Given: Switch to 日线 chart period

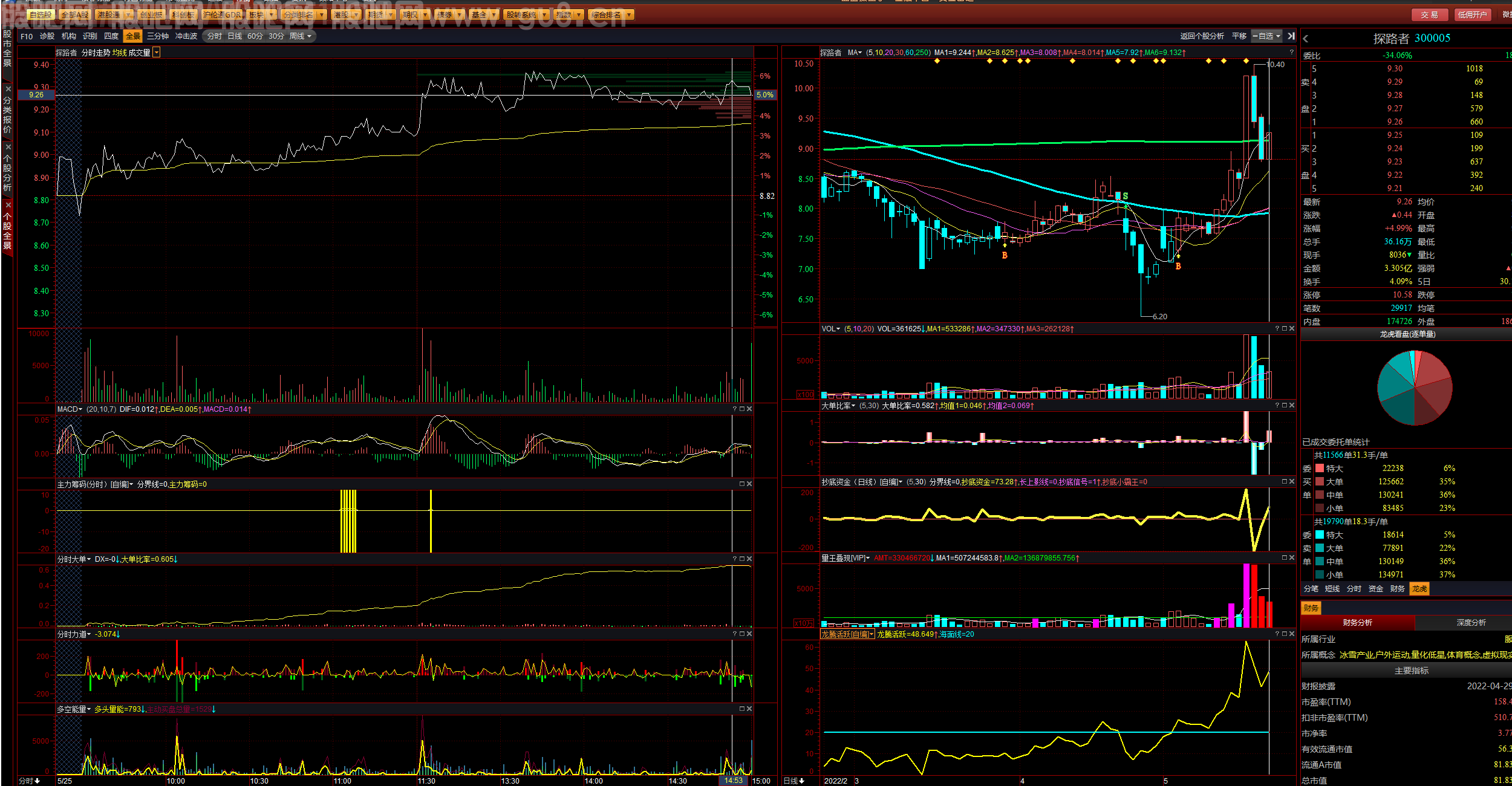Looking at the screenshot, I should pos(235,36).
